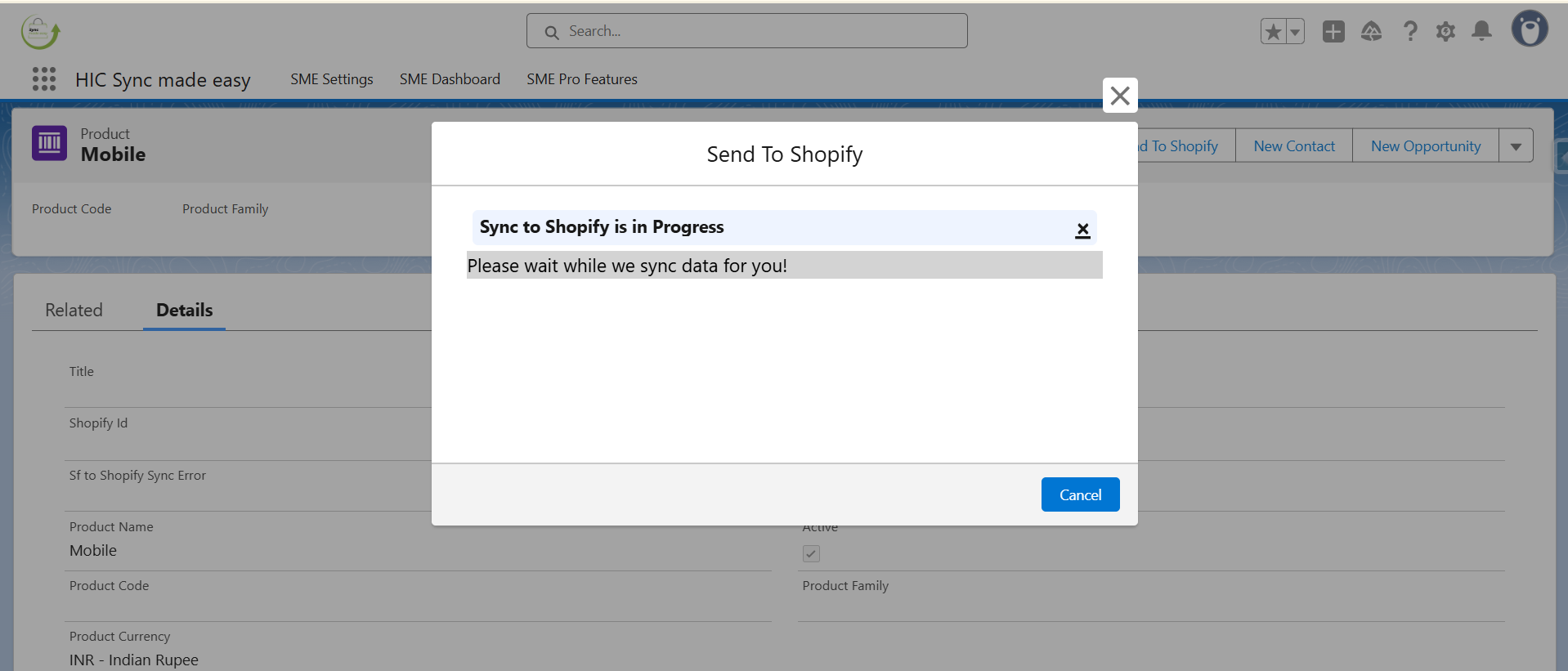Click the Product record icon
Screen dimensions: 1568x671
click(50, 144)
